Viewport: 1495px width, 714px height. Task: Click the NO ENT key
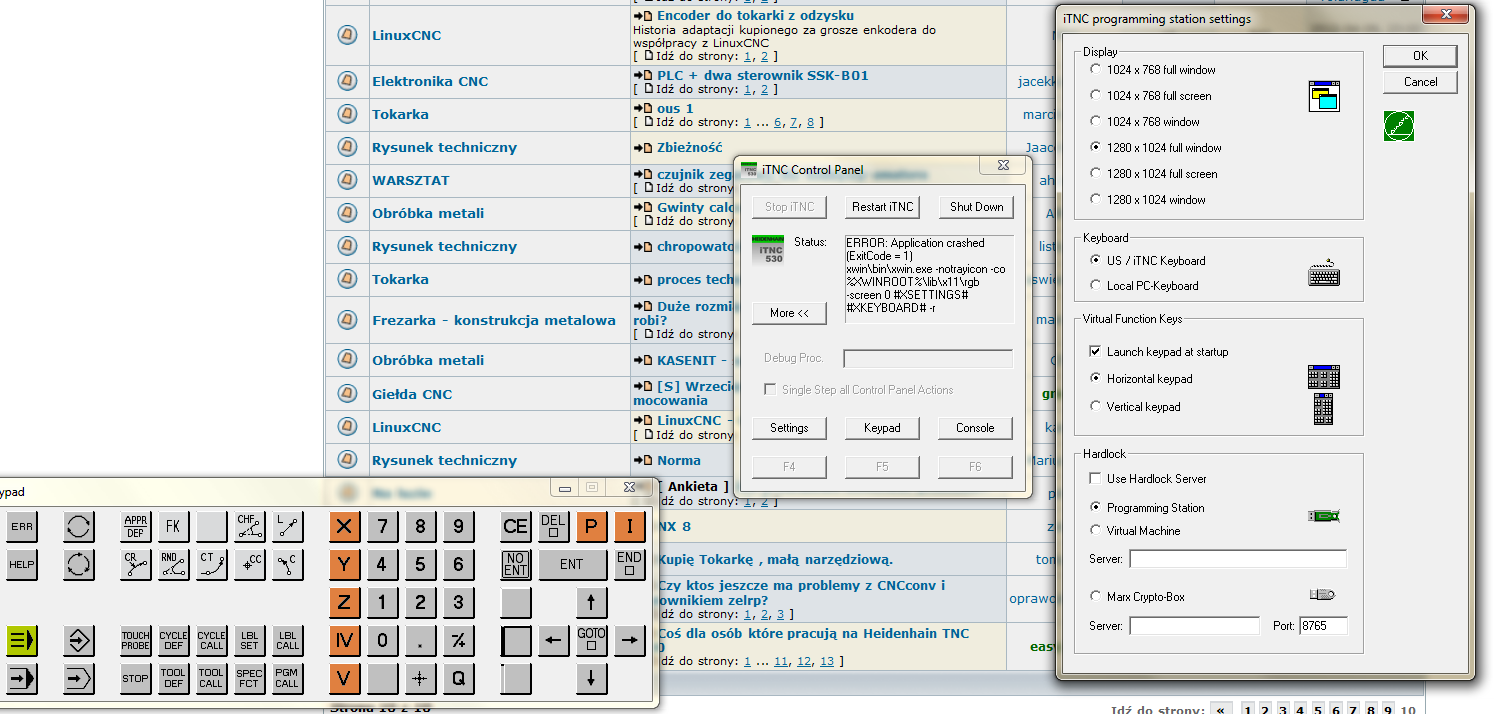point(516,564)
